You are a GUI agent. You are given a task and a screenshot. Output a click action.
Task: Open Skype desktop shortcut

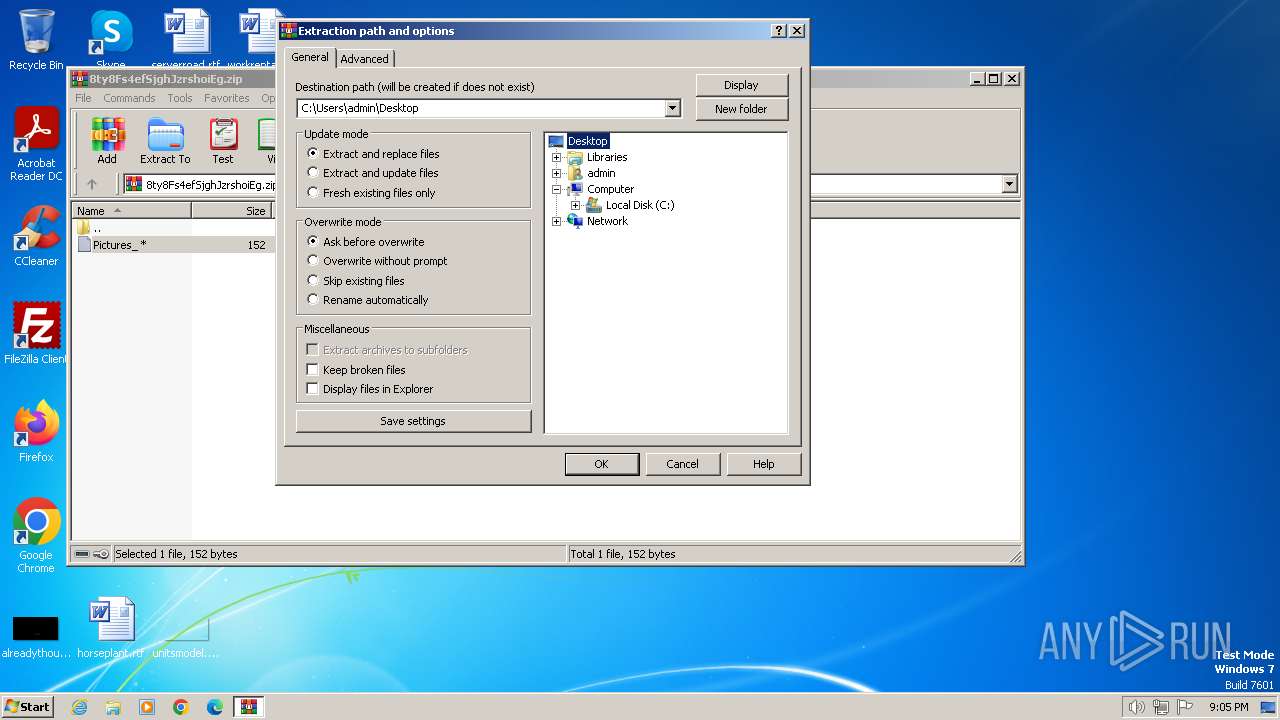[x=111, y=40]
